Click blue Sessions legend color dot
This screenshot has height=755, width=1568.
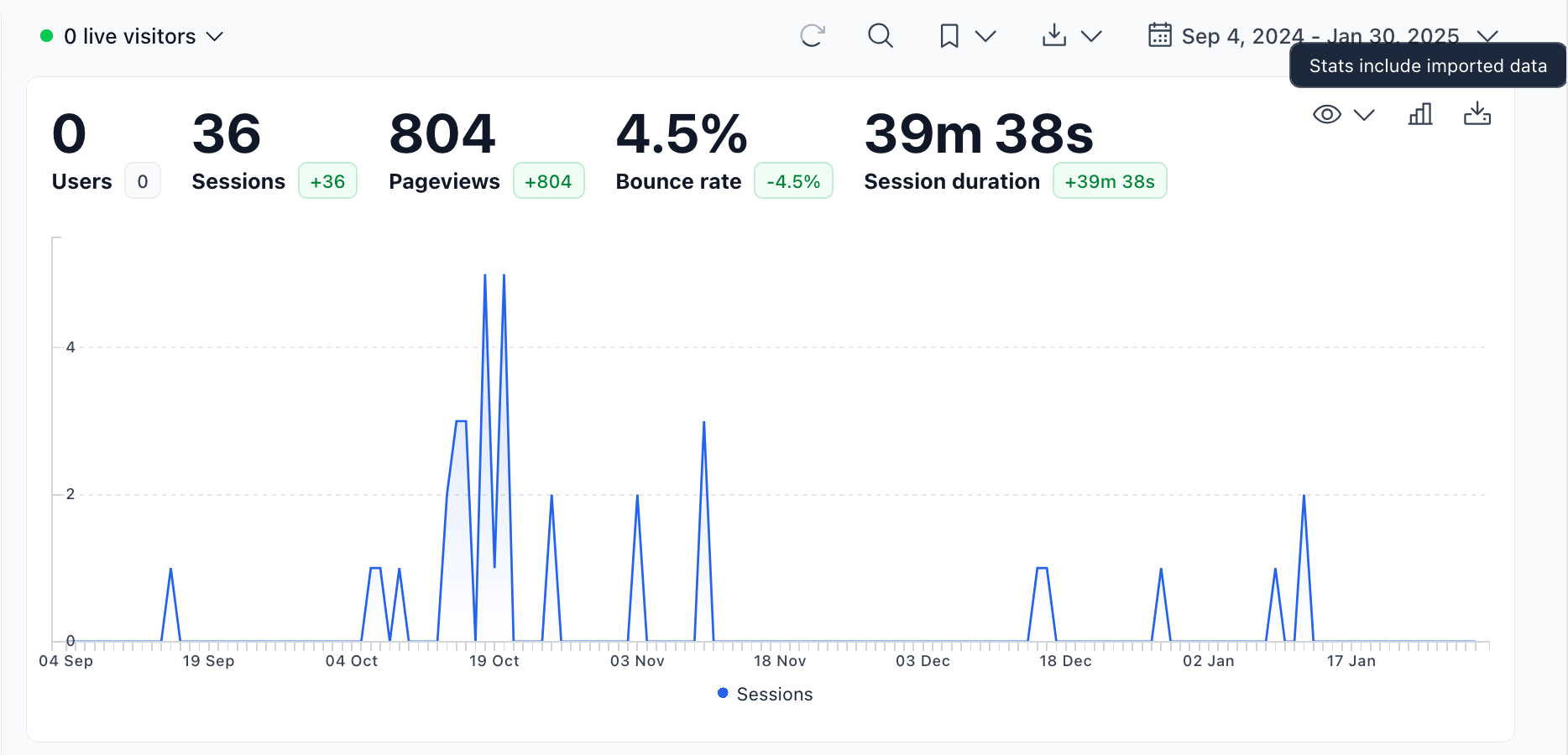click(723, 693)
